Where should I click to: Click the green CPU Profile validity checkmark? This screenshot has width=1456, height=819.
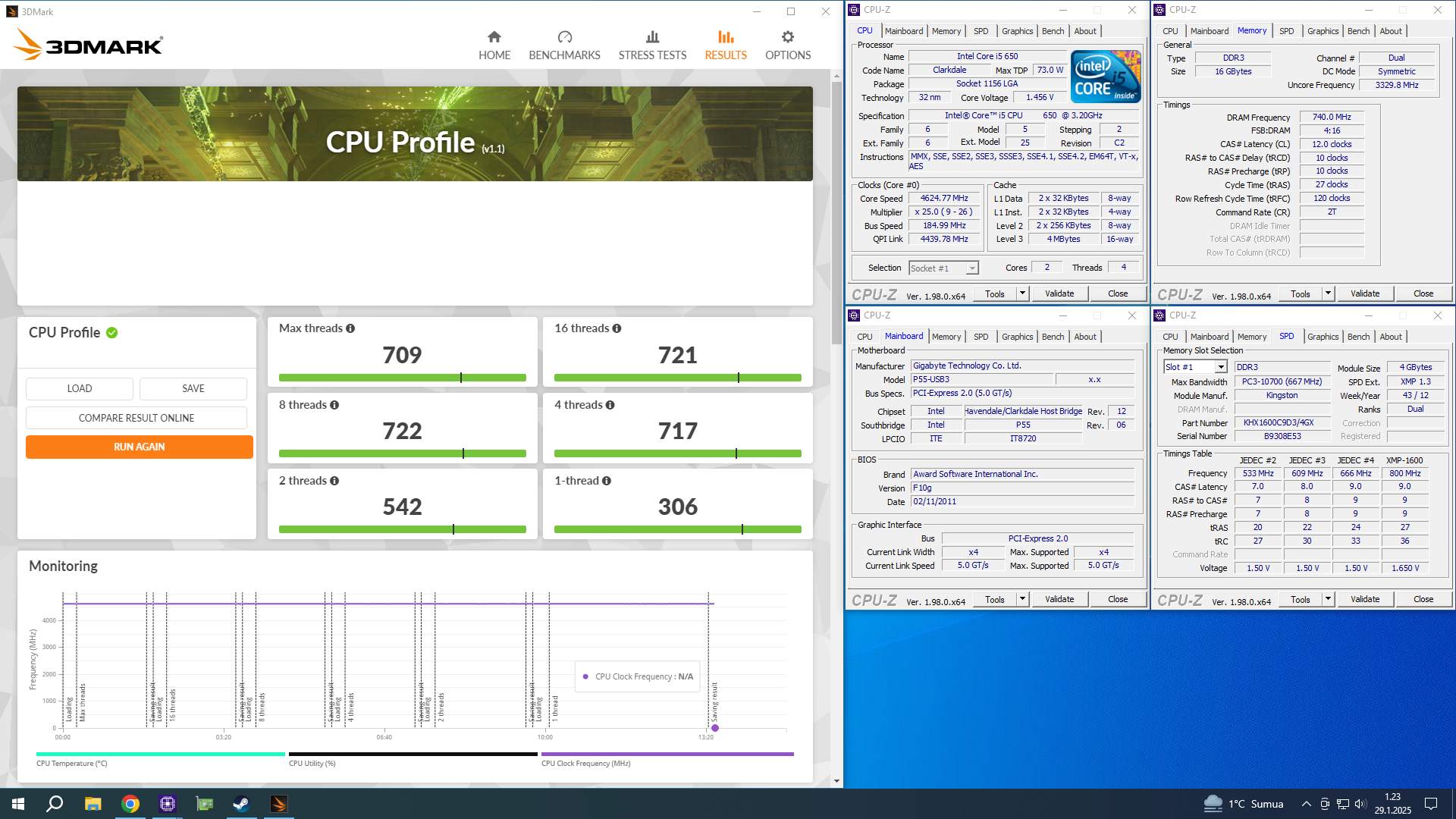pos(112,333)
